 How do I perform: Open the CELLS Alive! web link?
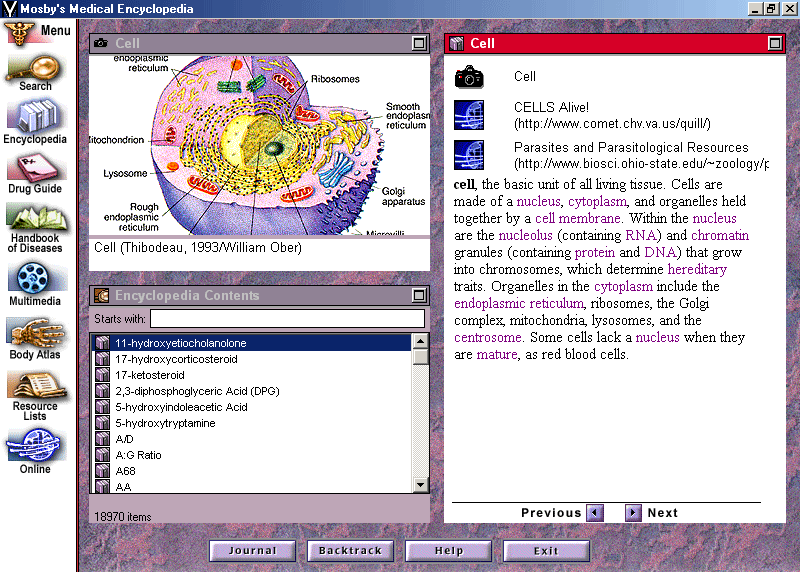click(x=612, y=115)
